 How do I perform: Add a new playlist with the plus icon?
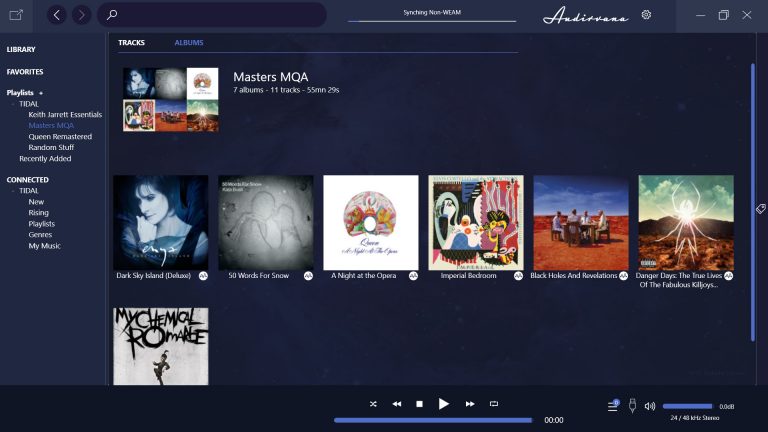[x=41, y=93]
